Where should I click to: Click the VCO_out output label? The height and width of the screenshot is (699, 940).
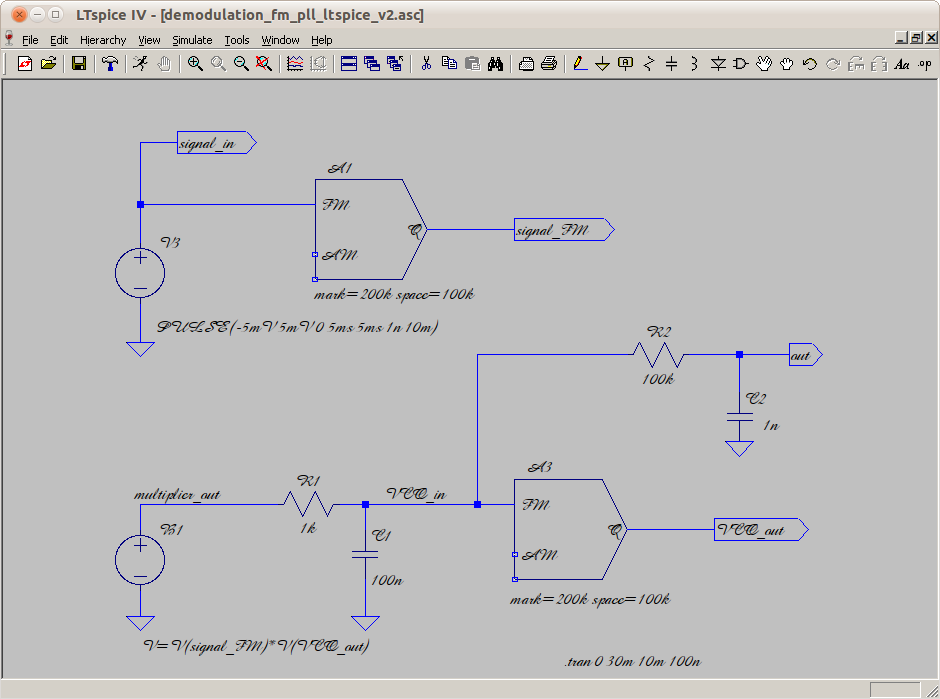pyautogui.click(x=761, y=530)
